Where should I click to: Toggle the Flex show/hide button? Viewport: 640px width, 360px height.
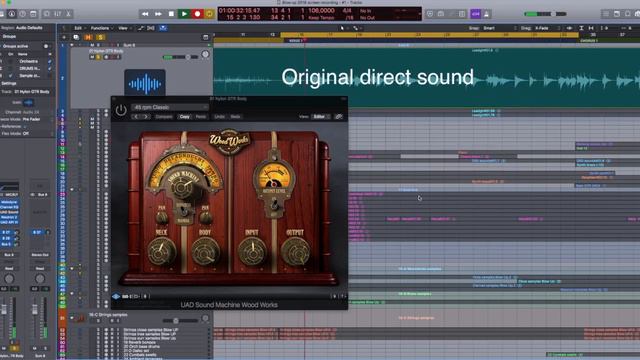pyautogui.click(x=151, y=28)
